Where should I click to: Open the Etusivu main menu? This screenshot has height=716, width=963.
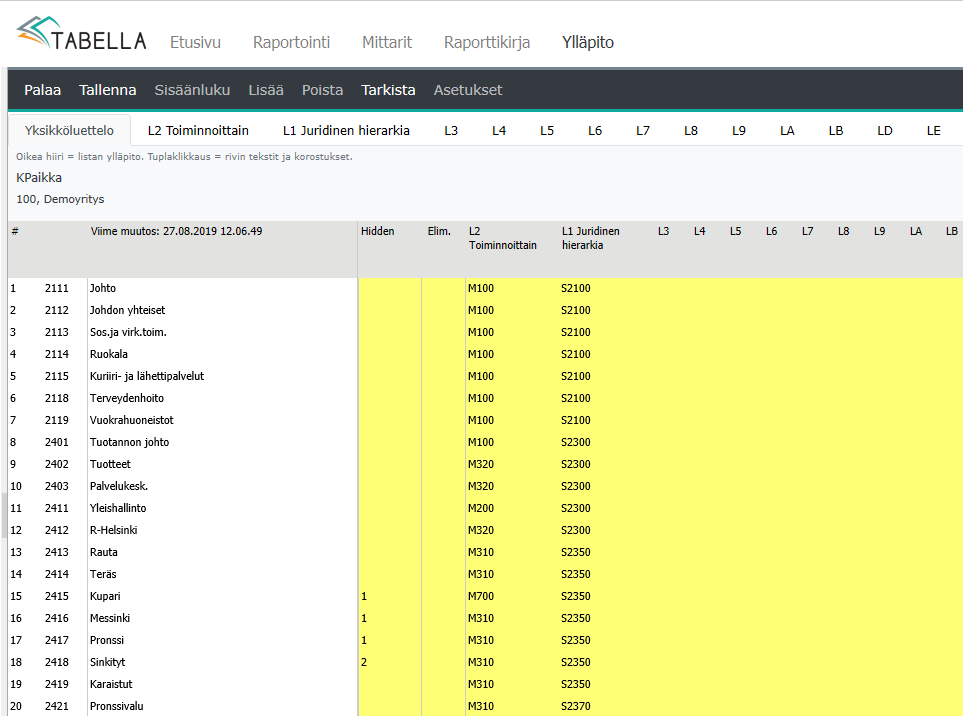click(195, 42)
